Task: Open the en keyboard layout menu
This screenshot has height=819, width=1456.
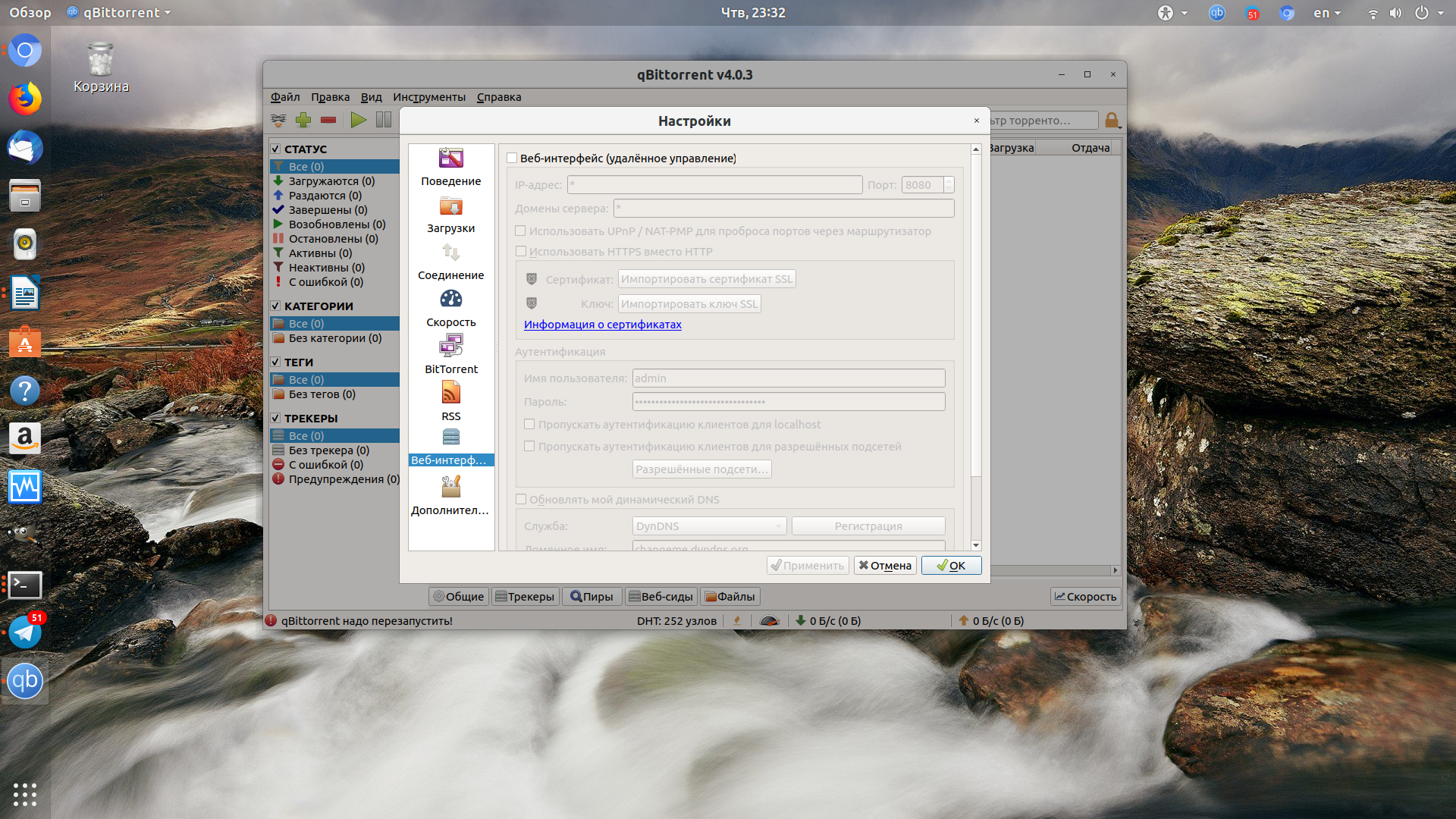Action: pos(1327,13)
